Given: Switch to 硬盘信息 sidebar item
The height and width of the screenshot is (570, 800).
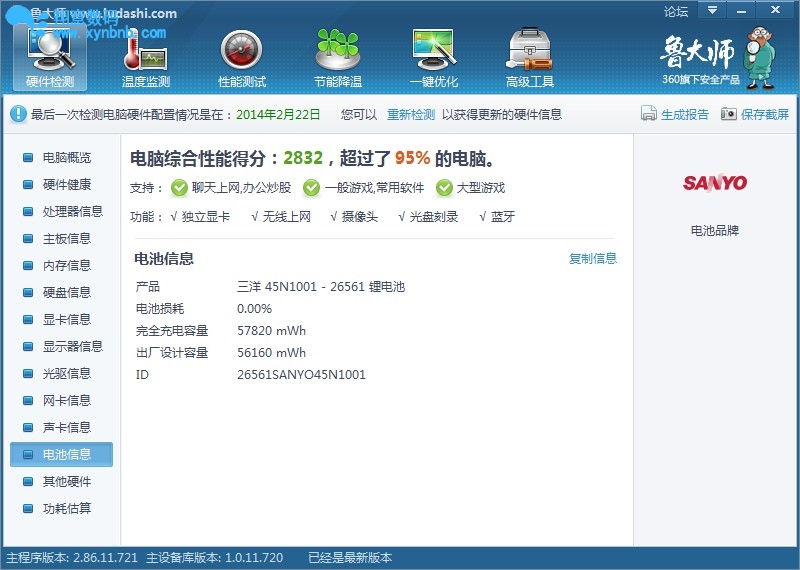Looking at the screenshot, I should click(66, 293).
